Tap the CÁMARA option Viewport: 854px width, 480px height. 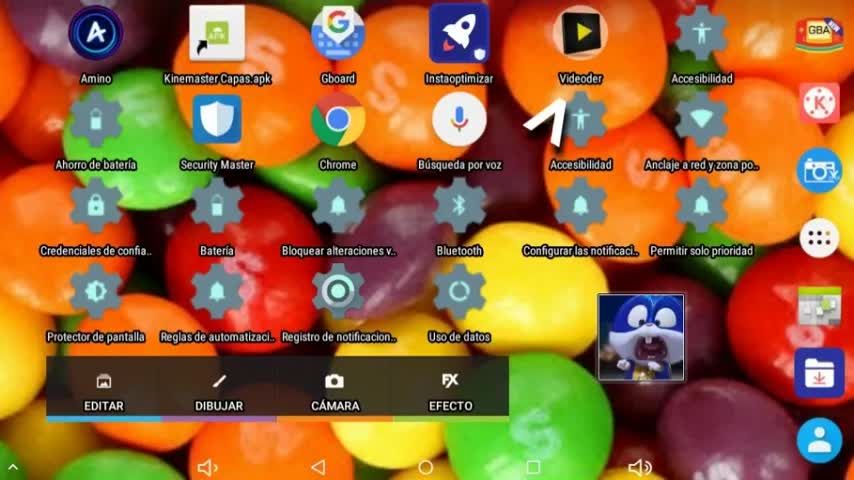point(335,390)
